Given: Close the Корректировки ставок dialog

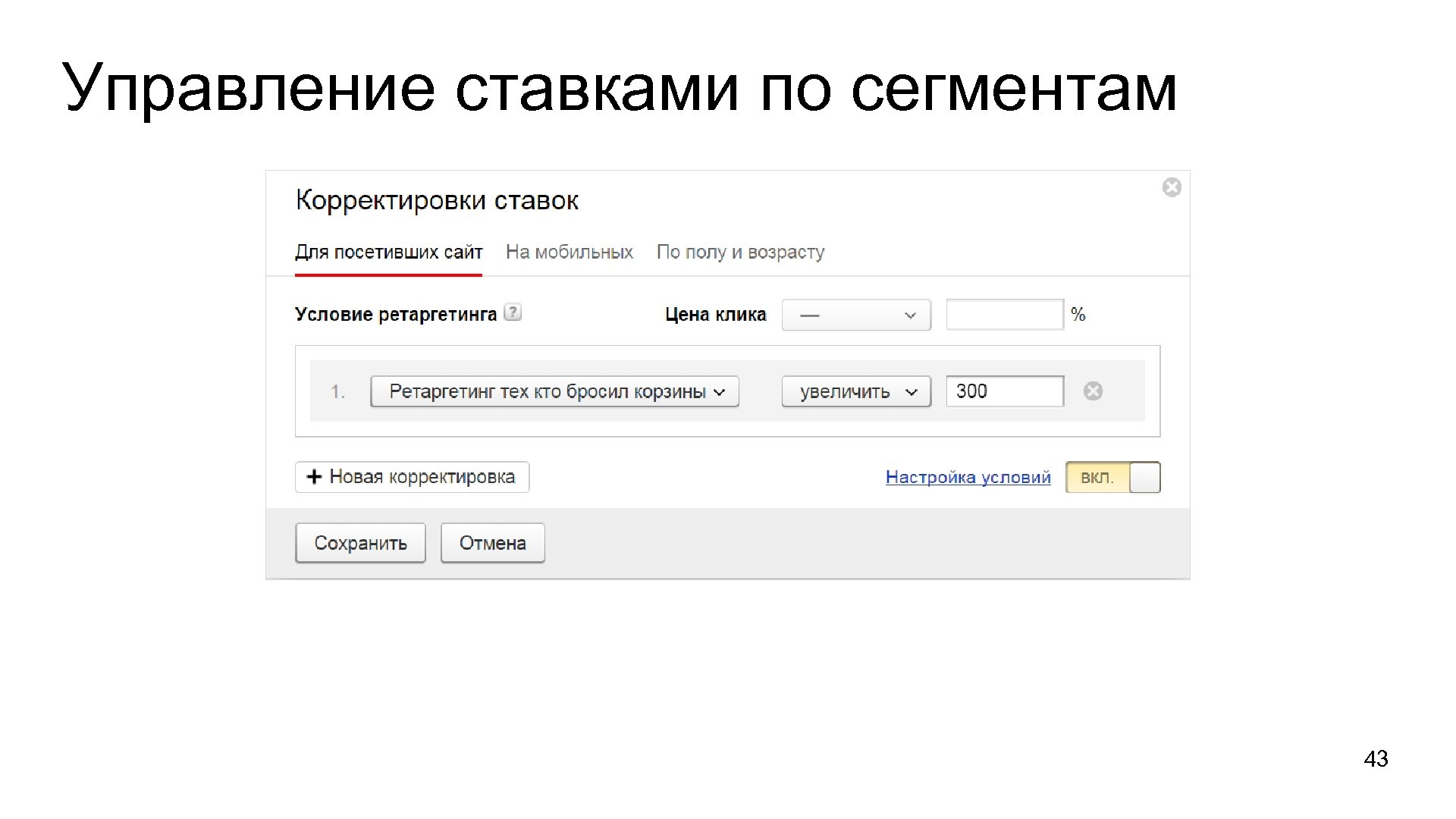Looking at the screenshot, I should (x=1172, y=187).
